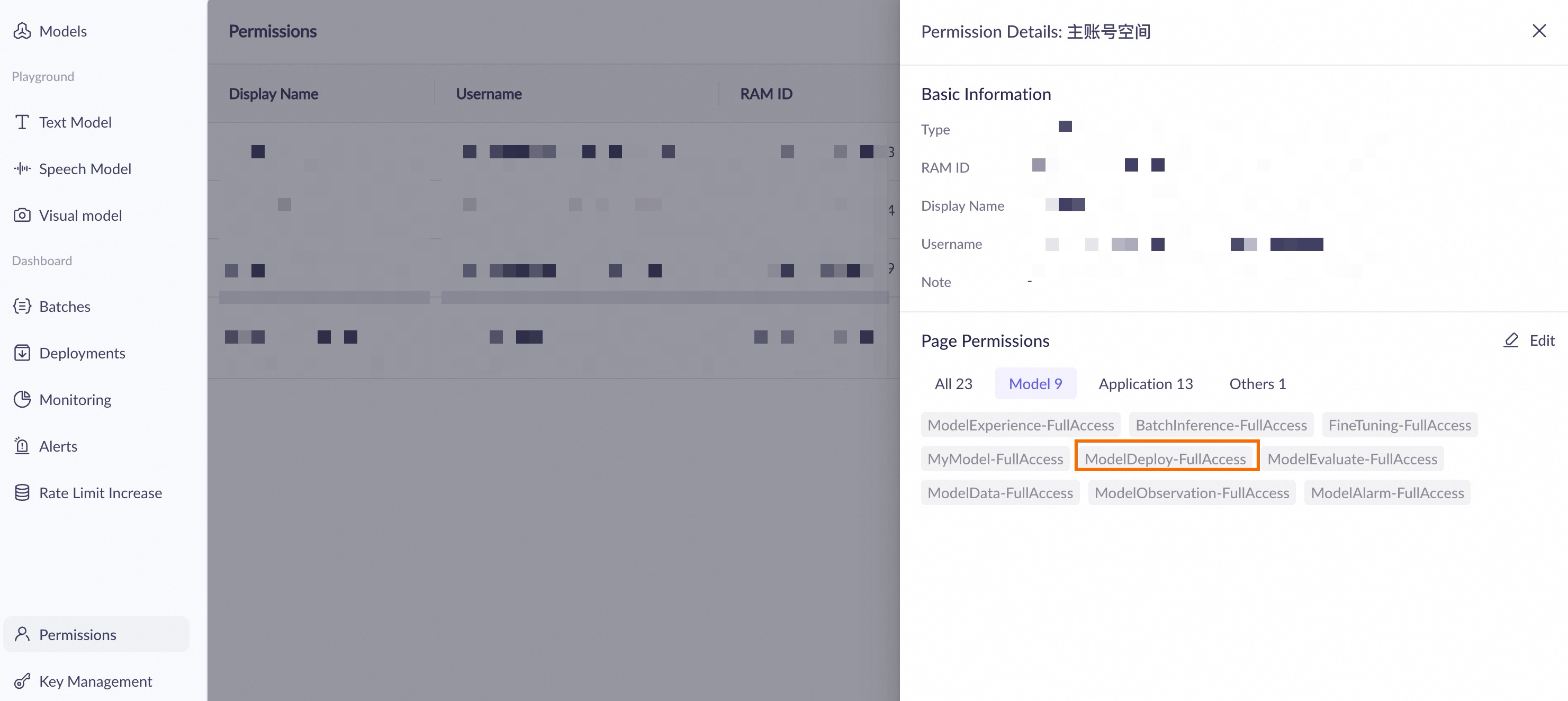
Task: Click Edit next to Page Permissions
Action: [1529, 340]
